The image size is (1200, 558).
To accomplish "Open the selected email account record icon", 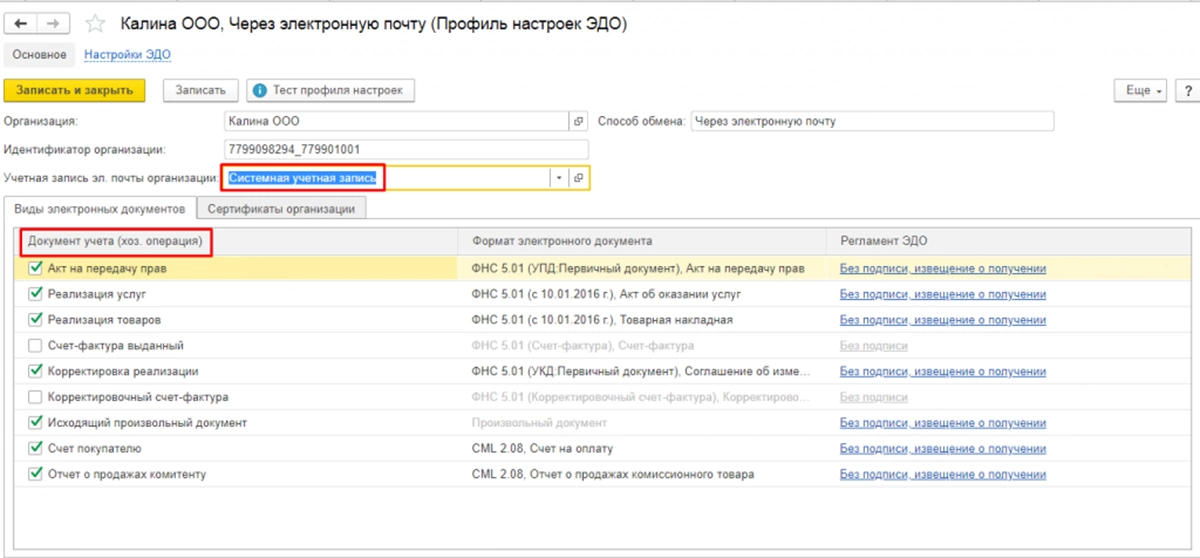I will coord(578,178).
